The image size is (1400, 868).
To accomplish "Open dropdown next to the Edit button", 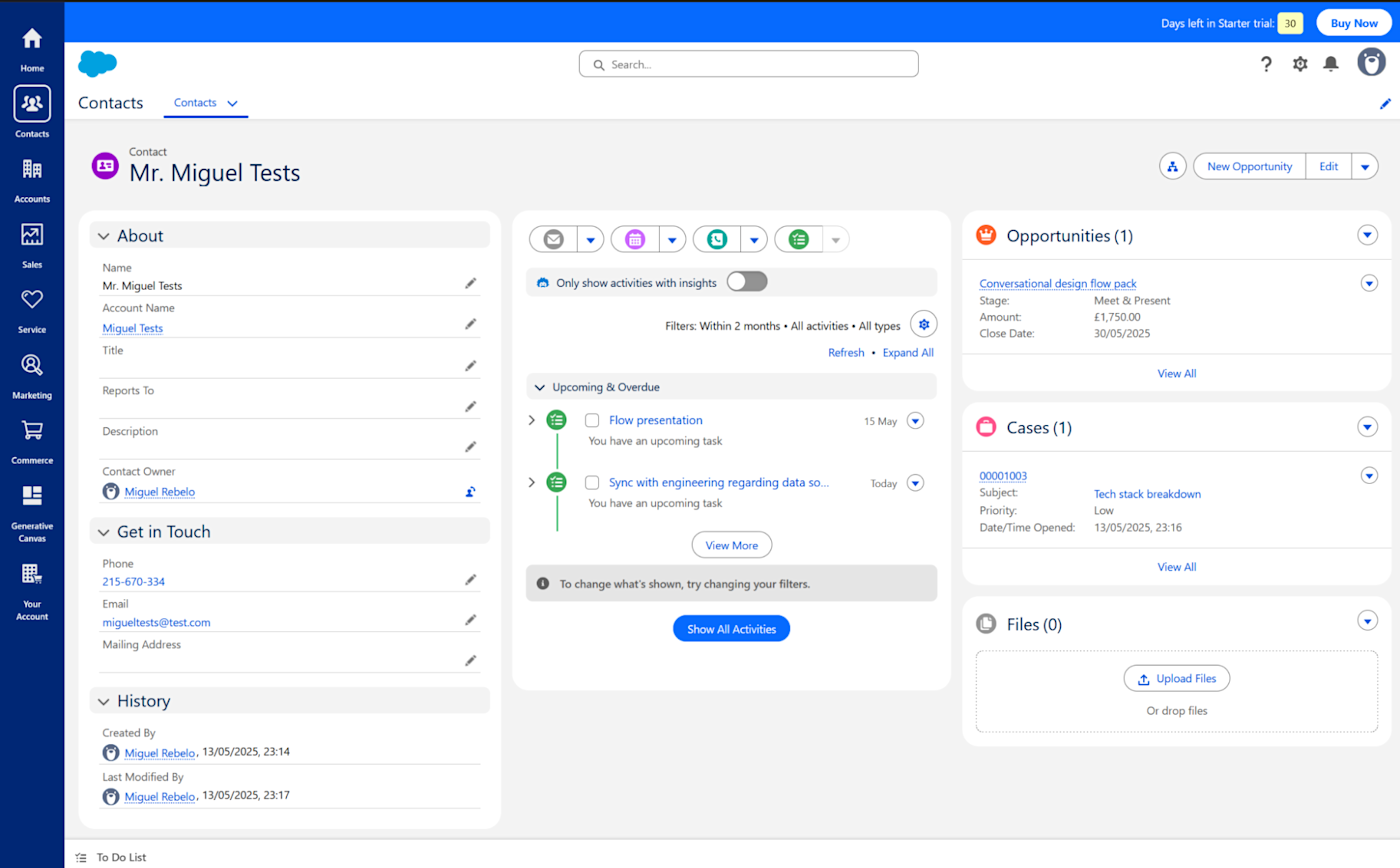I will (1365, 166).
